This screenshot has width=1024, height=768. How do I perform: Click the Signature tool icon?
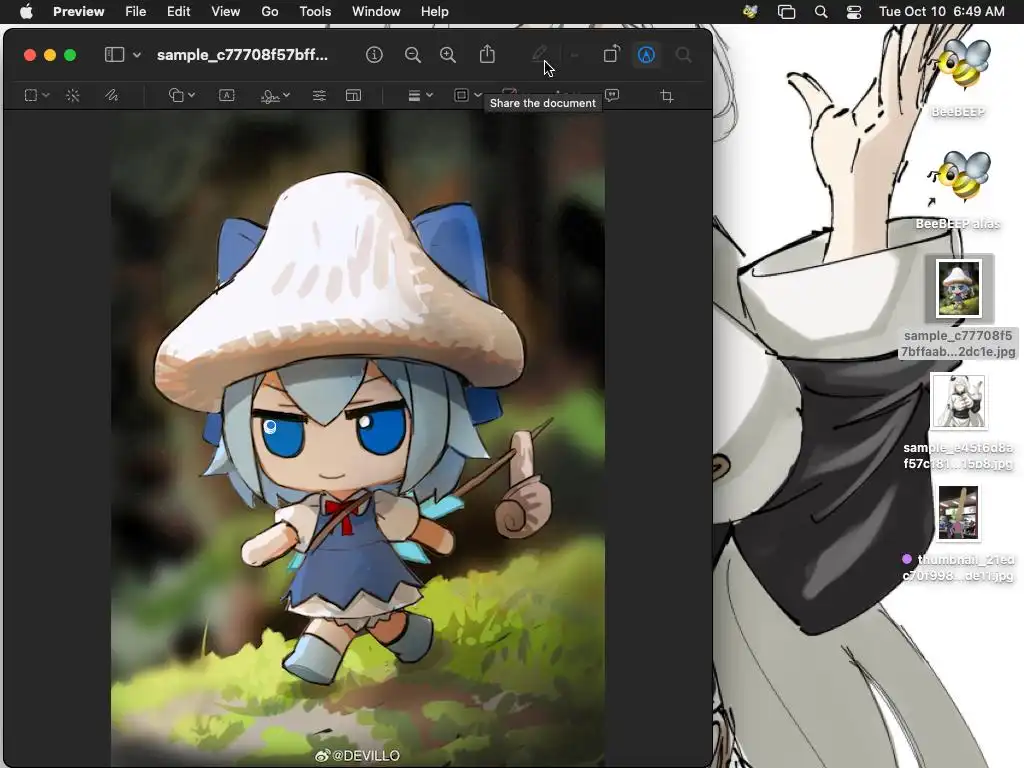(270, 96)
